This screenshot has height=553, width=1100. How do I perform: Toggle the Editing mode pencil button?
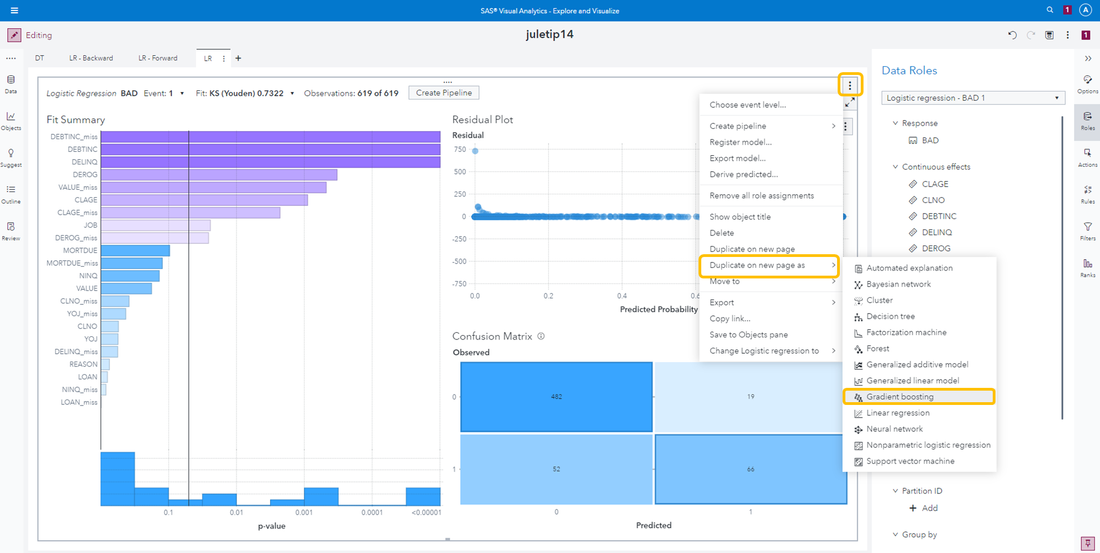click(14, 35)
